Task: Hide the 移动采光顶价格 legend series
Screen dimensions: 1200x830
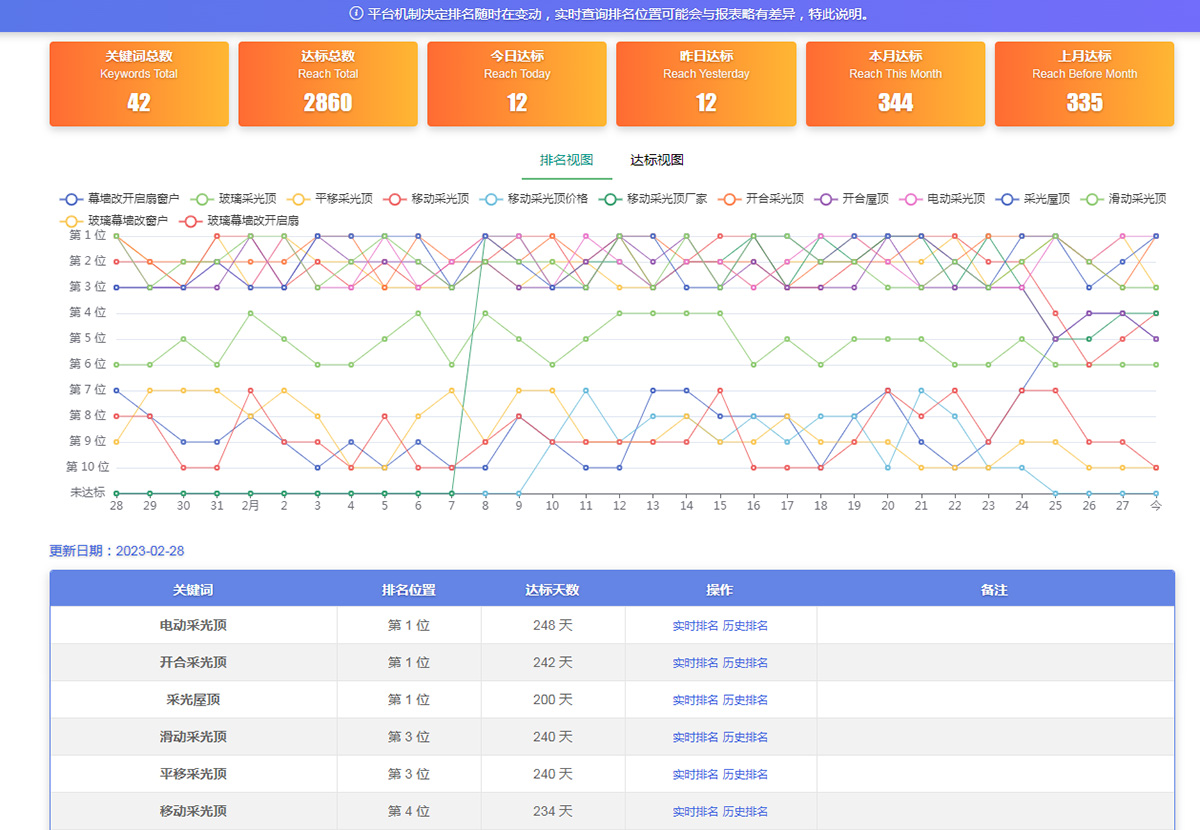Action: click(534, 199)
